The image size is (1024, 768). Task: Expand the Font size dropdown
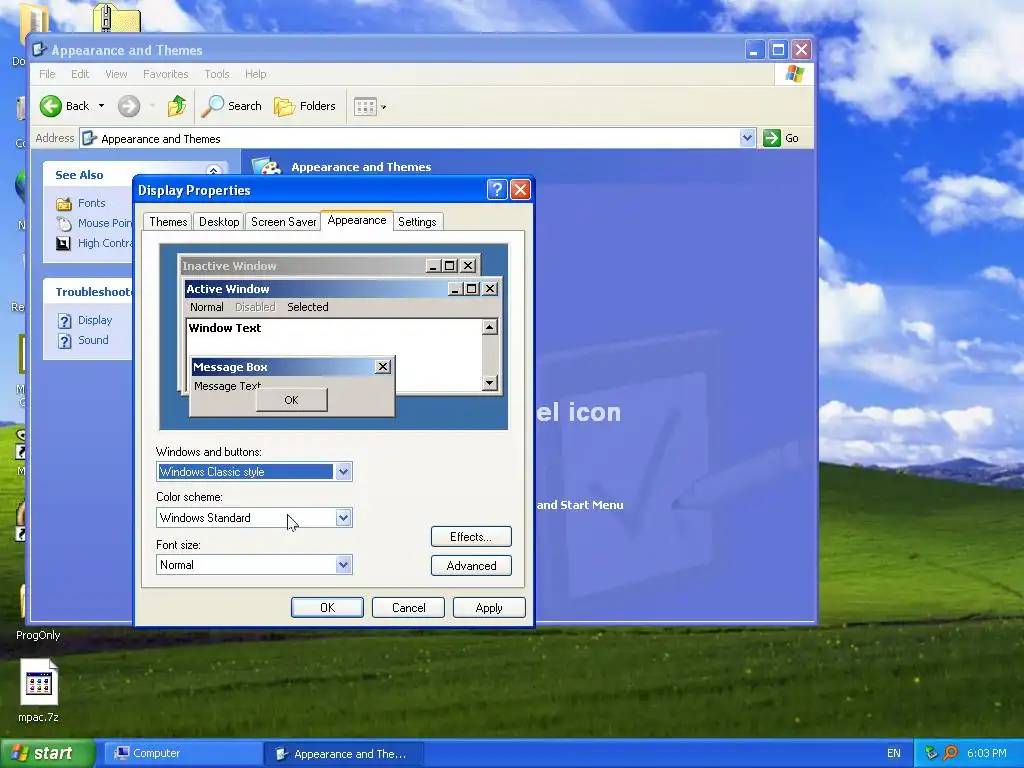[344, 565]
